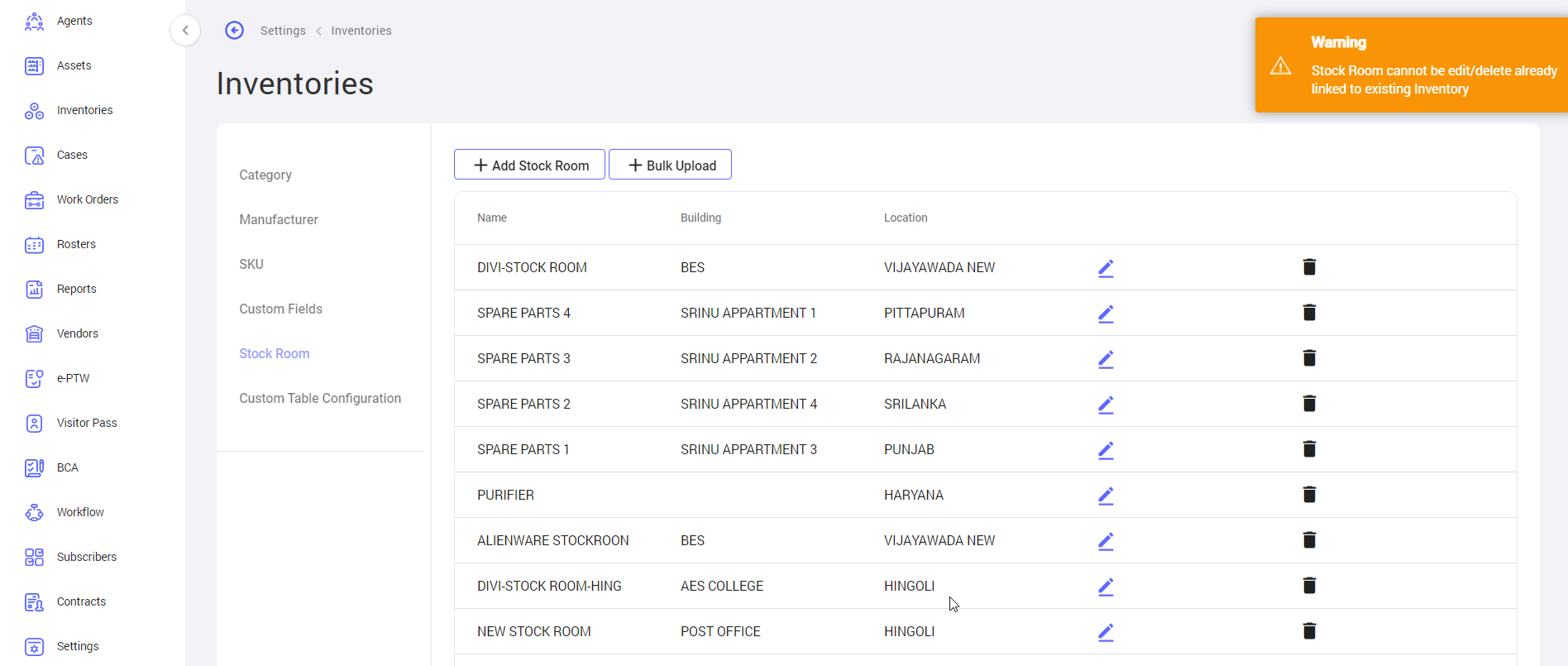Edit the DIVI-STOCK ROOM row
Image resolution: width=1568 pixels, height=666 pixels.
point(1106,268)
